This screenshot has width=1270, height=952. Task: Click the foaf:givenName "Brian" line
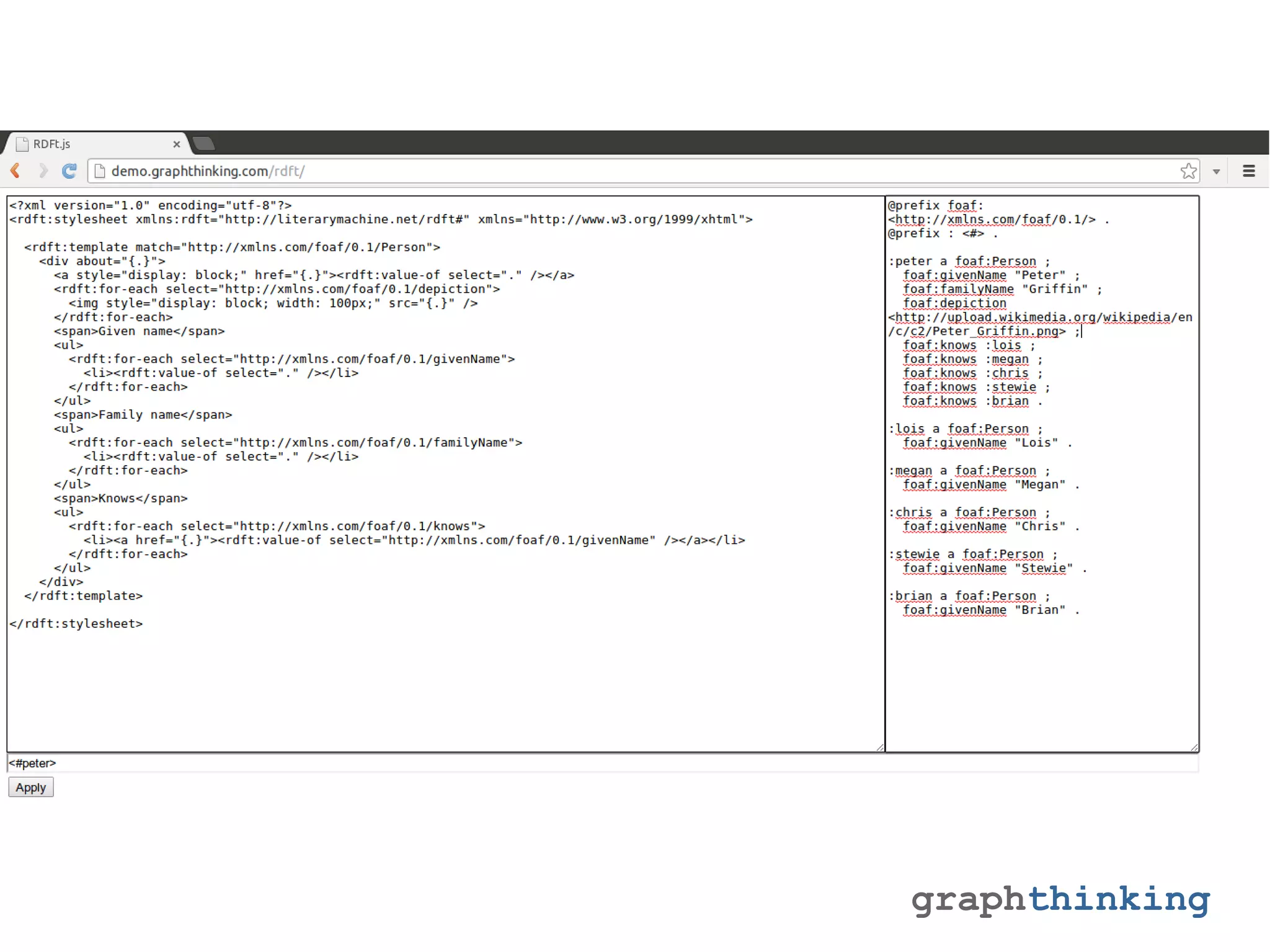[x=992, y=610]
